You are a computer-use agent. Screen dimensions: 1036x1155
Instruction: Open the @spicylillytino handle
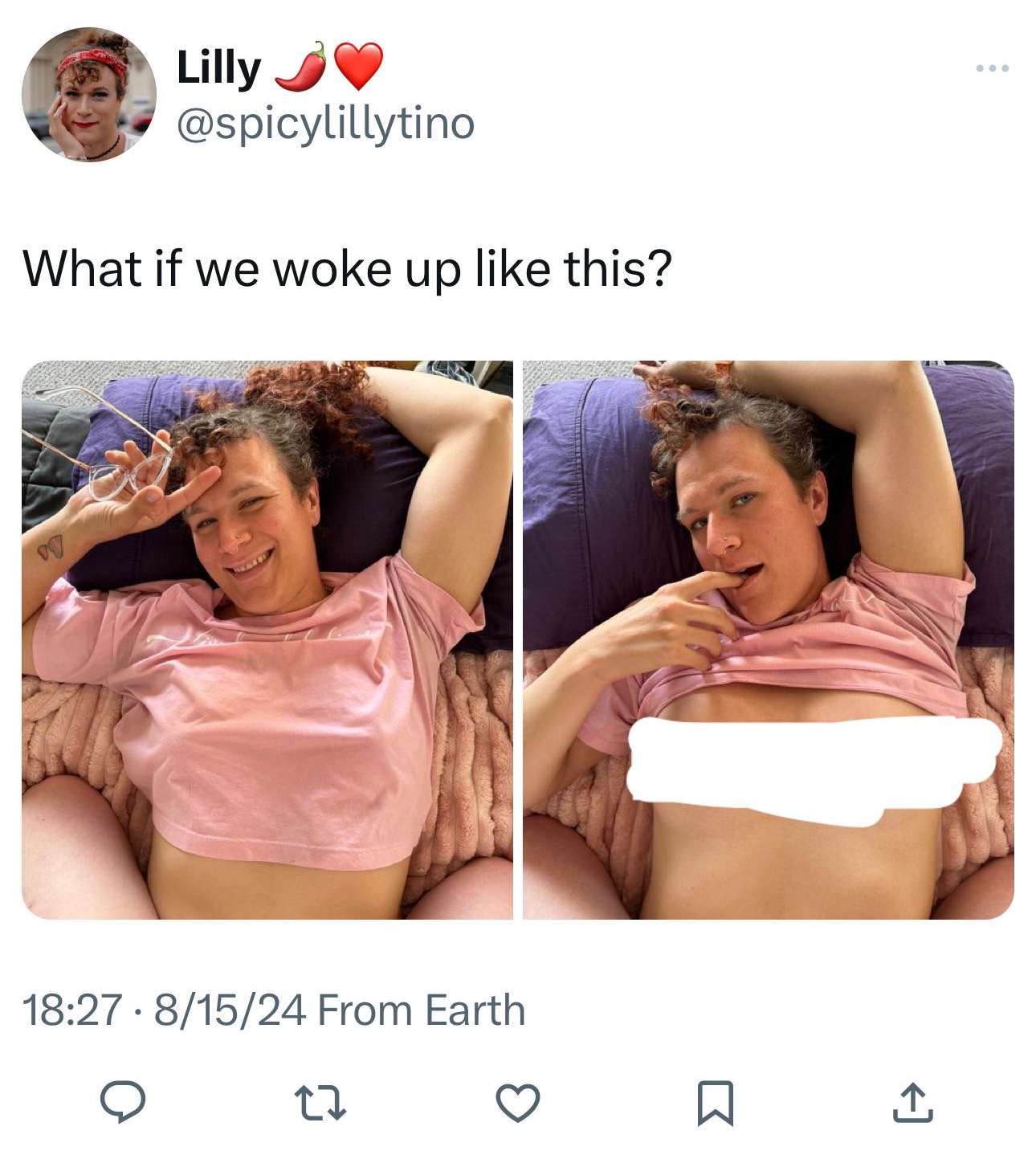(x=325, y=124)
